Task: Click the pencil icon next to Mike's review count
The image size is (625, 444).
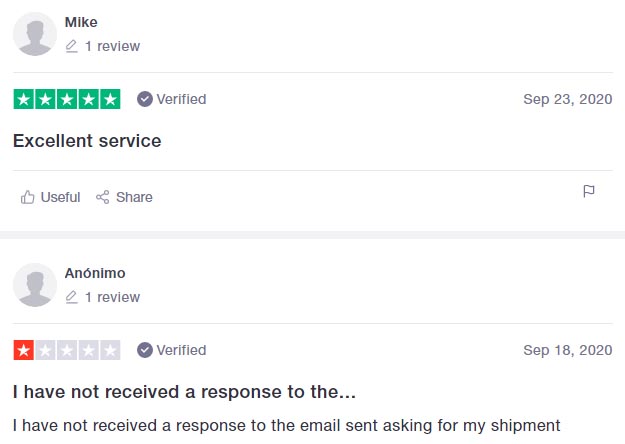Action: (71, 46)
